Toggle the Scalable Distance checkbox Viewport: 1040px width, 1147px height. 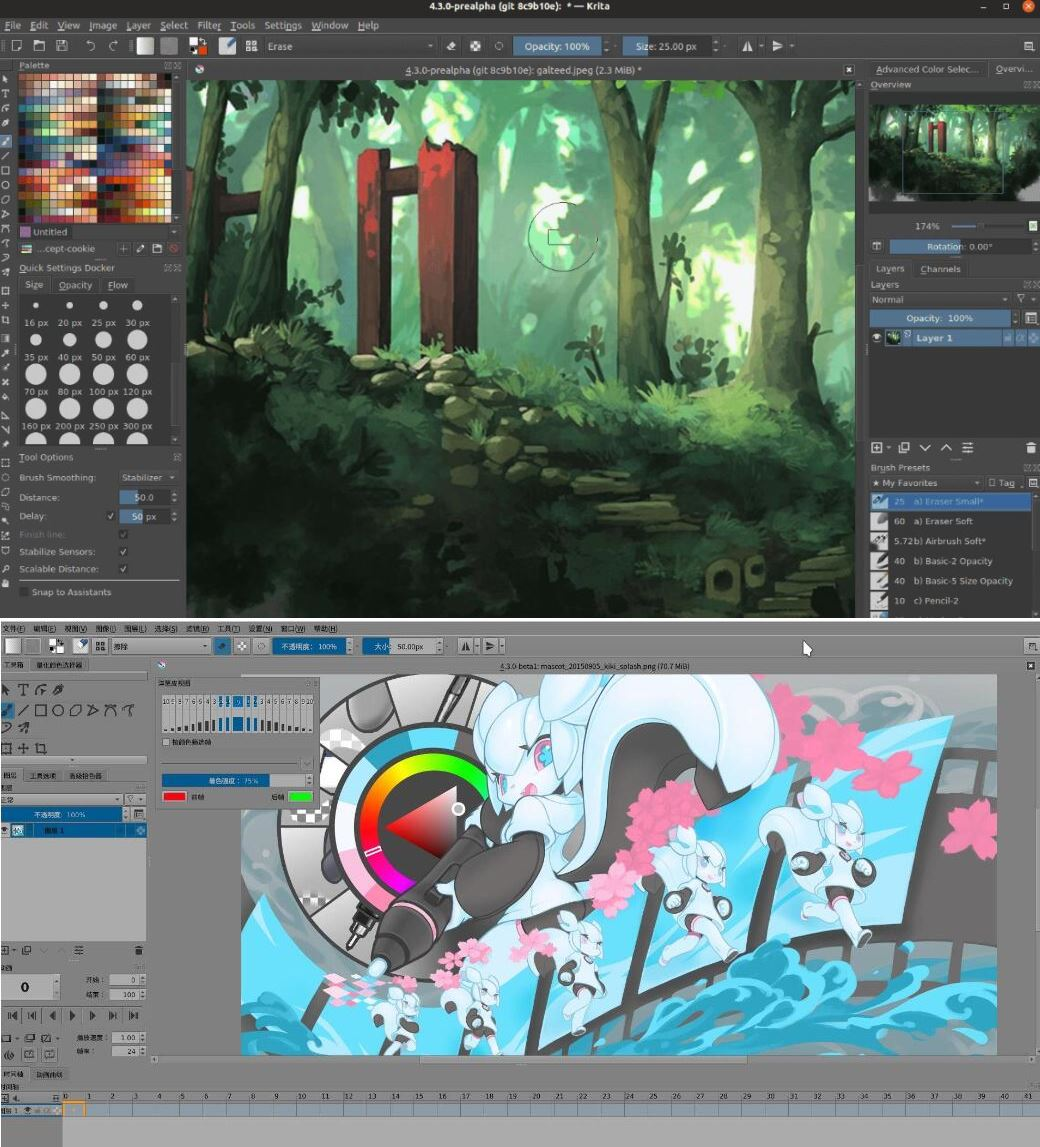(x=123, y=568)
